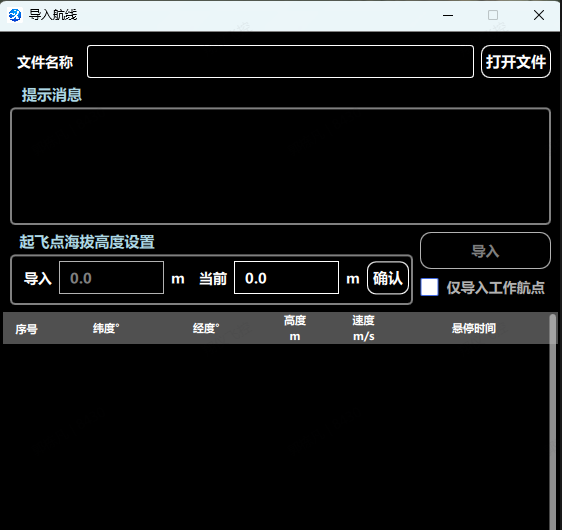Image resolution: width=562 pixels, height=530 pixels.
Task: Click the 导入 altitude input field
Action: pos(111,278)
